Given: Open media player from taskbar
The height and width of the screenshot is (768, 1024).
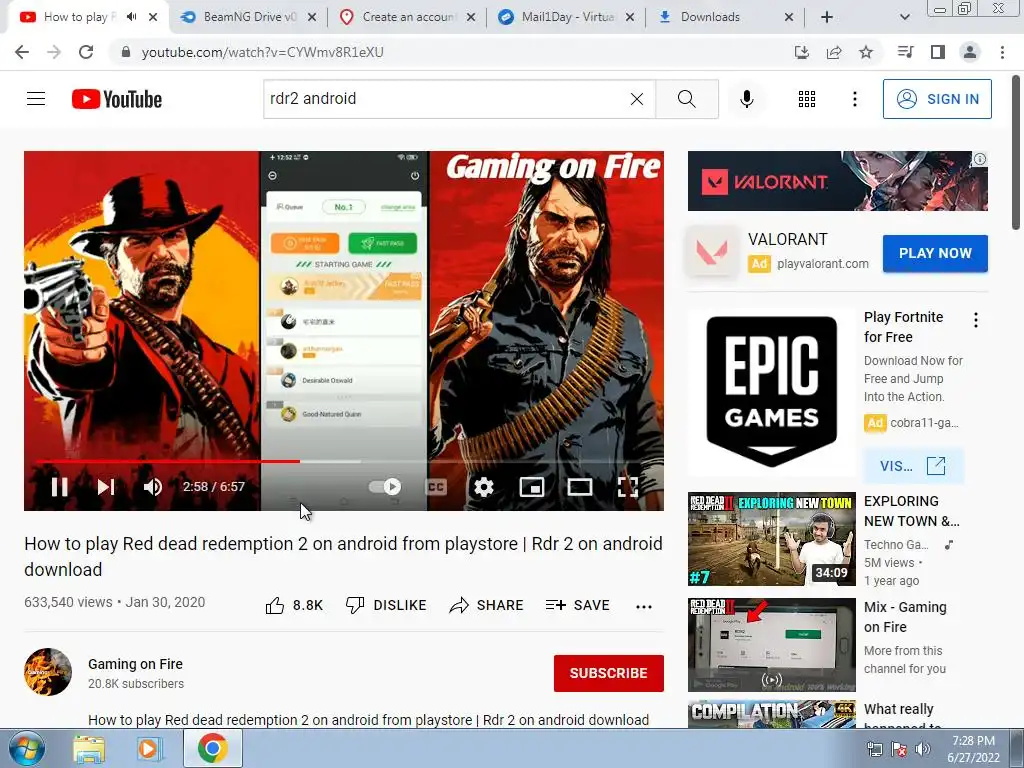Looking at the screenshot, I should click(149, 749).
